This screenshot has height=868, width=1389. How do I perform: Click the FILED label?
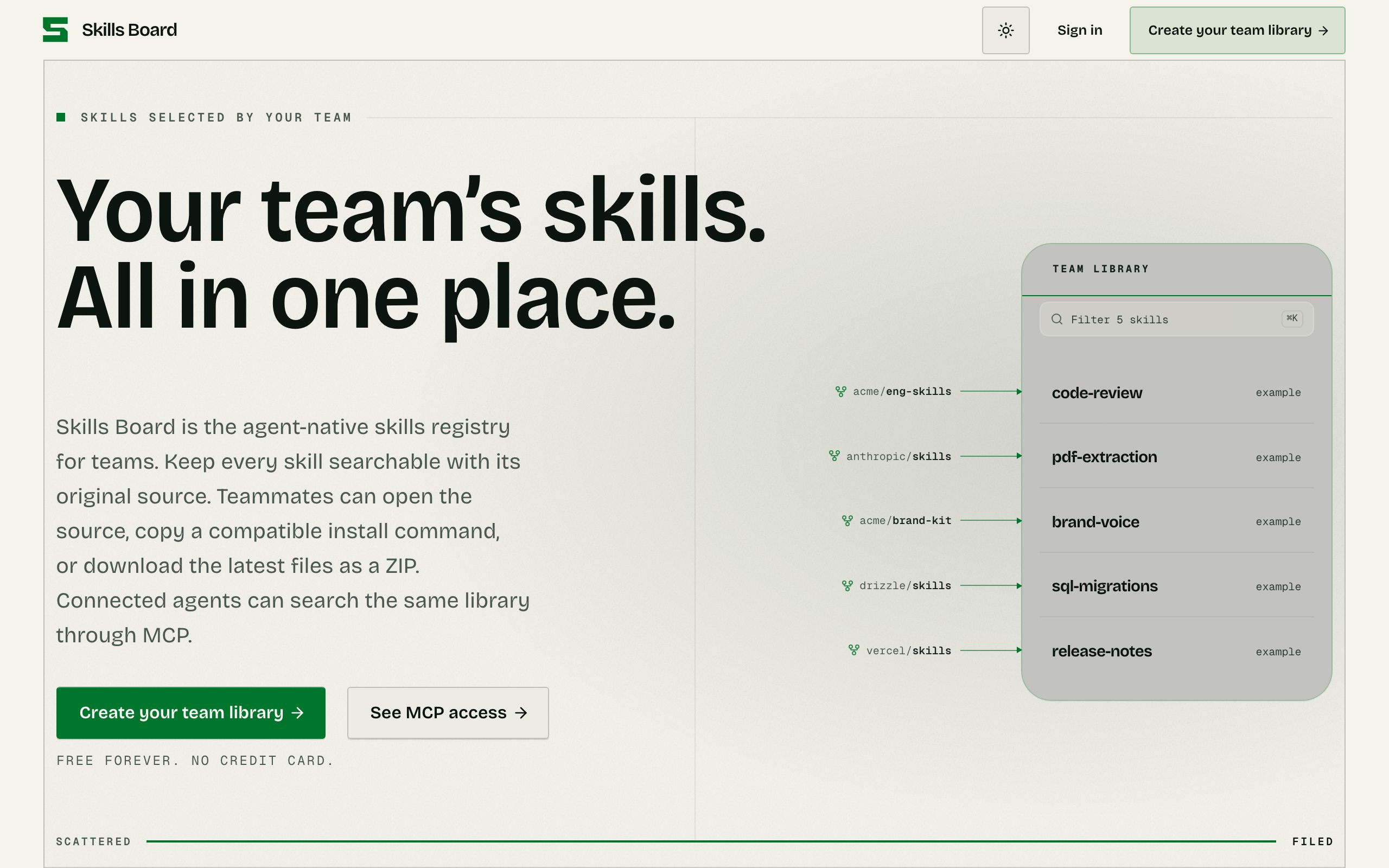pos(1312,841)
